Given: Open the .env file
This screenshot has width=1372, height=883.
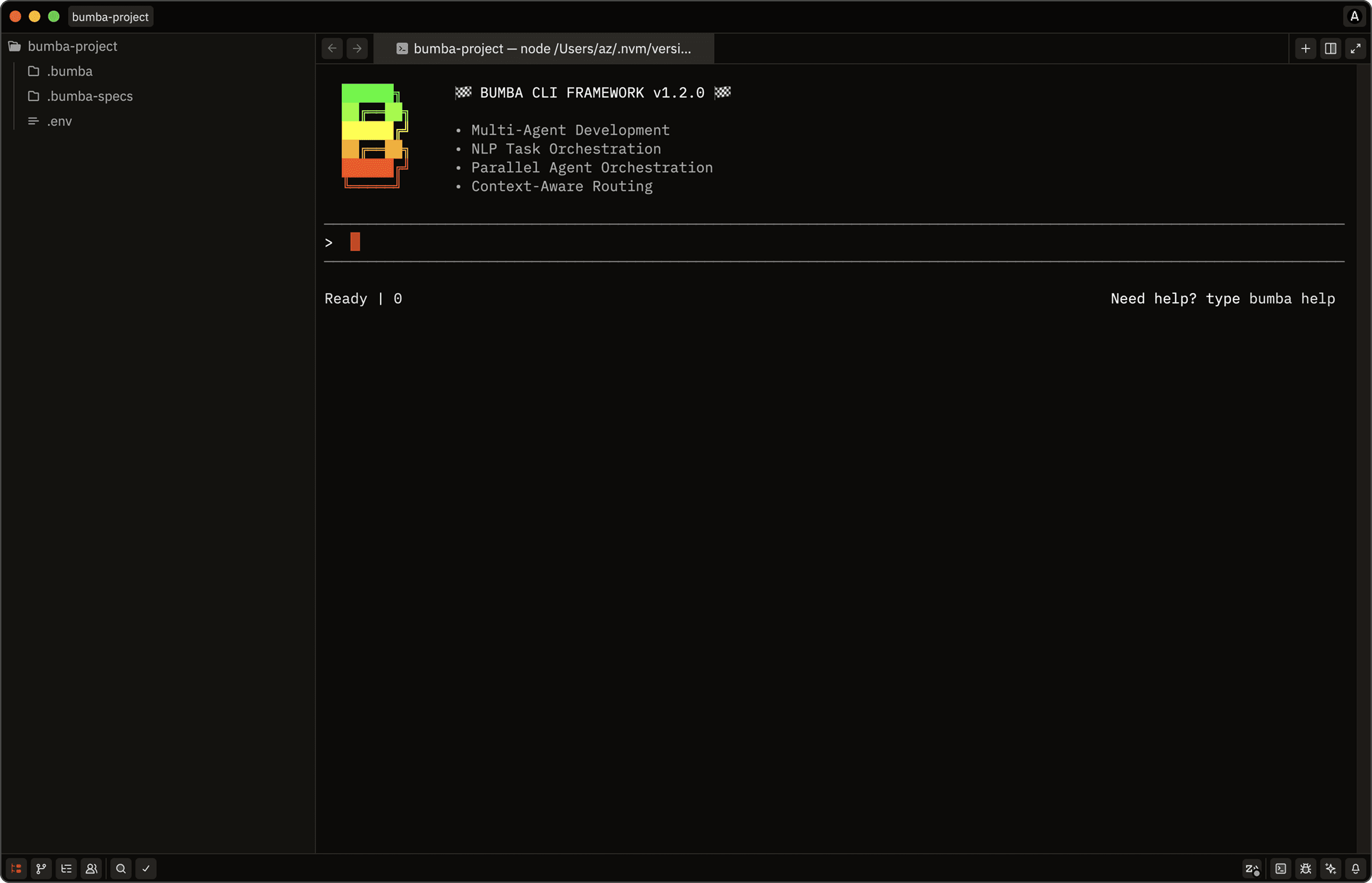Looking at the screenshot, I should point(59,121).
